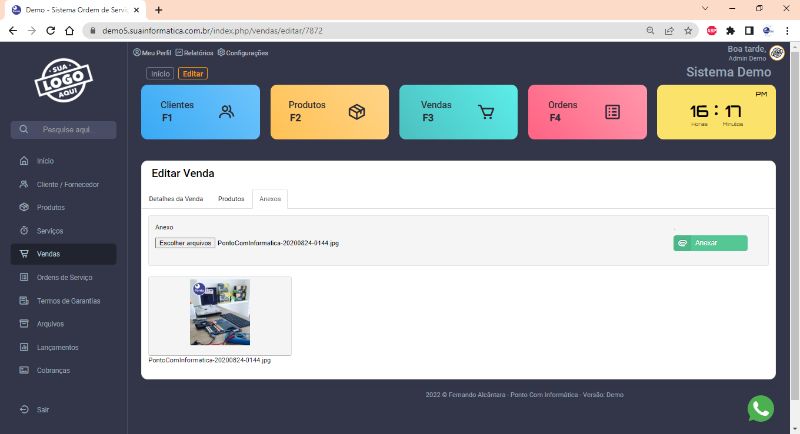The height and width of the screenshot is (434, 800).
Task: Open the attached image thumbnail
Action: click(x=220, y=312)
